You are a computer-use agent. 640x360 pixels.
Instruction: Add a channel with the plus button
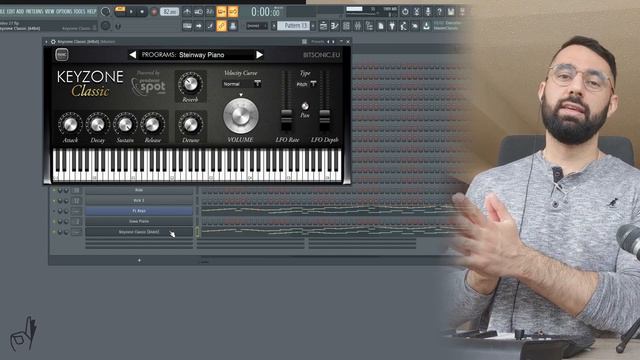[139, 260]
